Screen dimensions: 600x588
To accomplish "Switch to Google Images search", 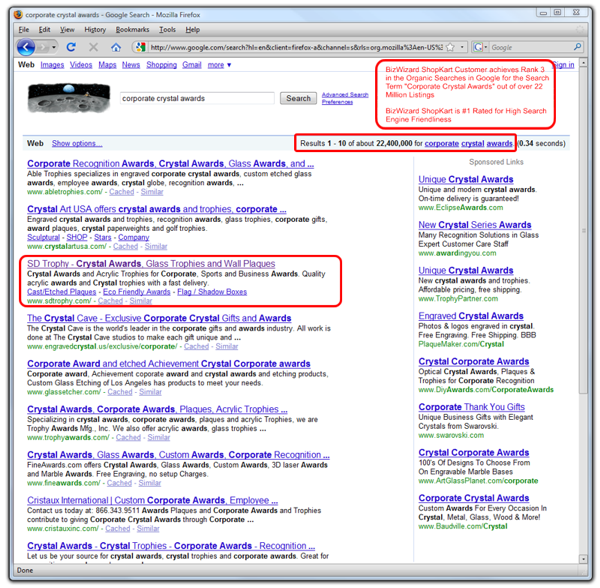I will (x=52, y=65).
